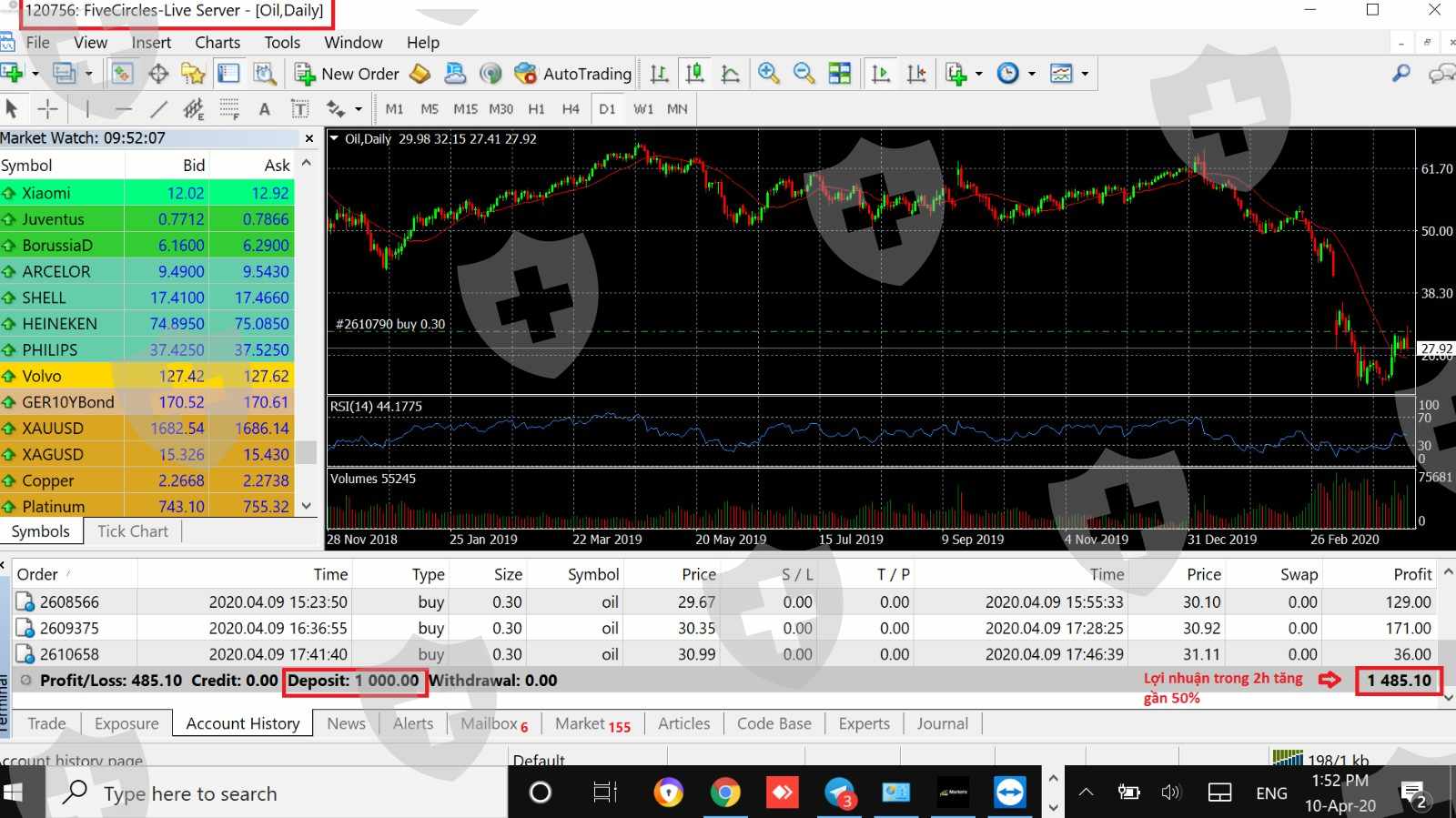
Task: Toggle the Chart Shift option
Action: (916, 74)
